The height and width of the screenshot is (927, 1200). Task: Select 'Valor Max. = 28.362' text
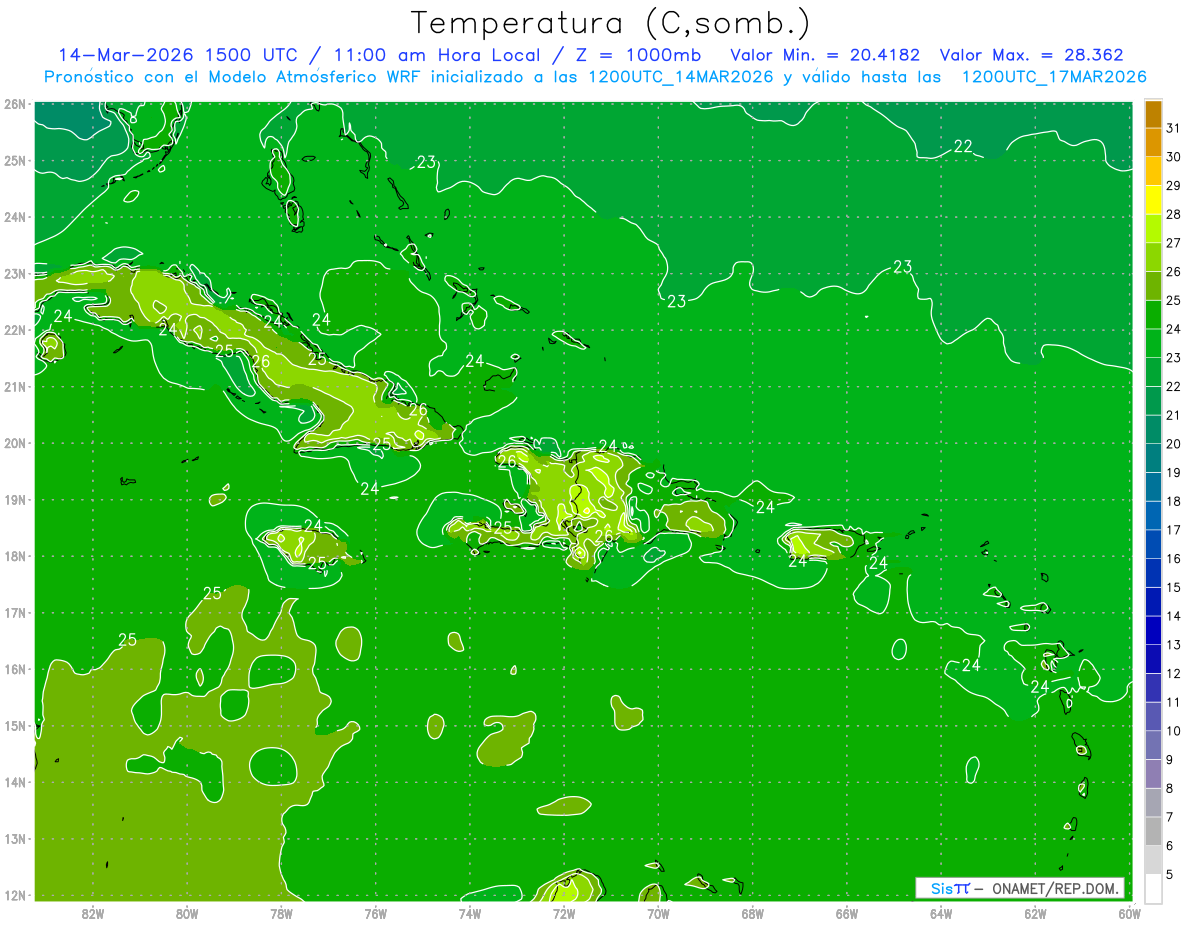(x=1031, y=55)
